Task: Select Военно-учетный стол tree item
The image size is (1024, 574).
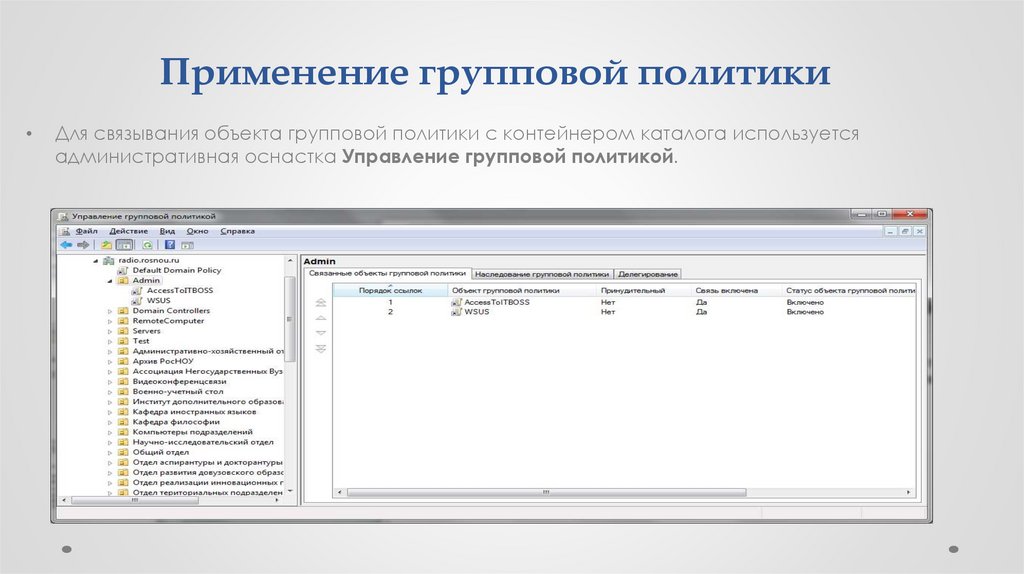Action: click(x=178, y=392)
